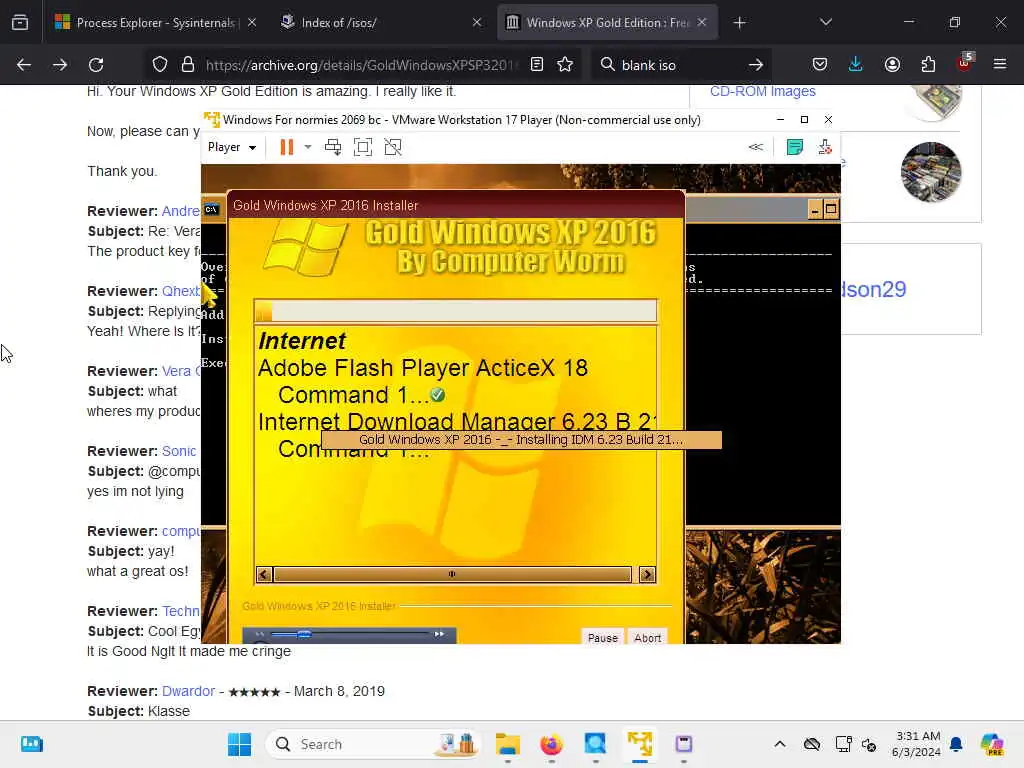
Task: Click the VMware removable device USB icon
Action: 825,147
